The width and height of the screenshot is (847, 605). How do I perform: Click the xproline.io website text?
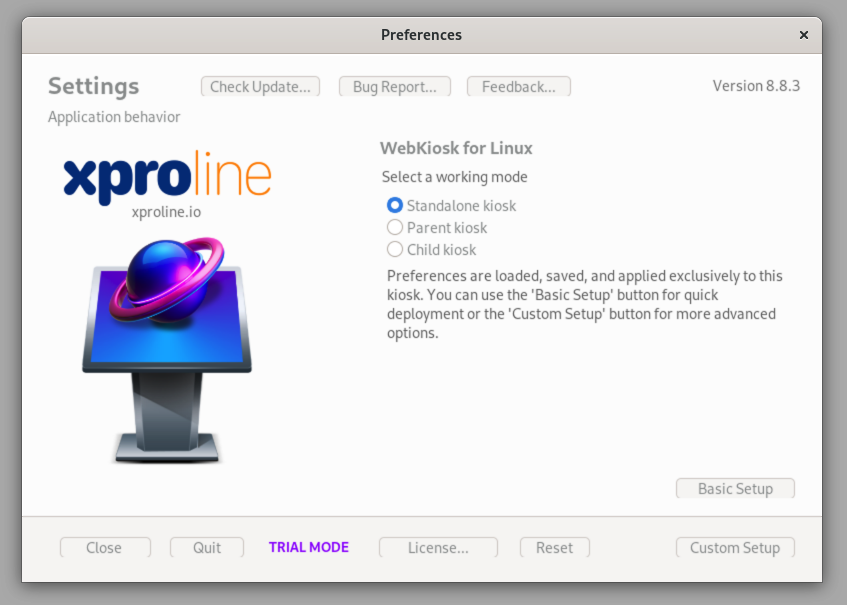click(x=166, y=212)
